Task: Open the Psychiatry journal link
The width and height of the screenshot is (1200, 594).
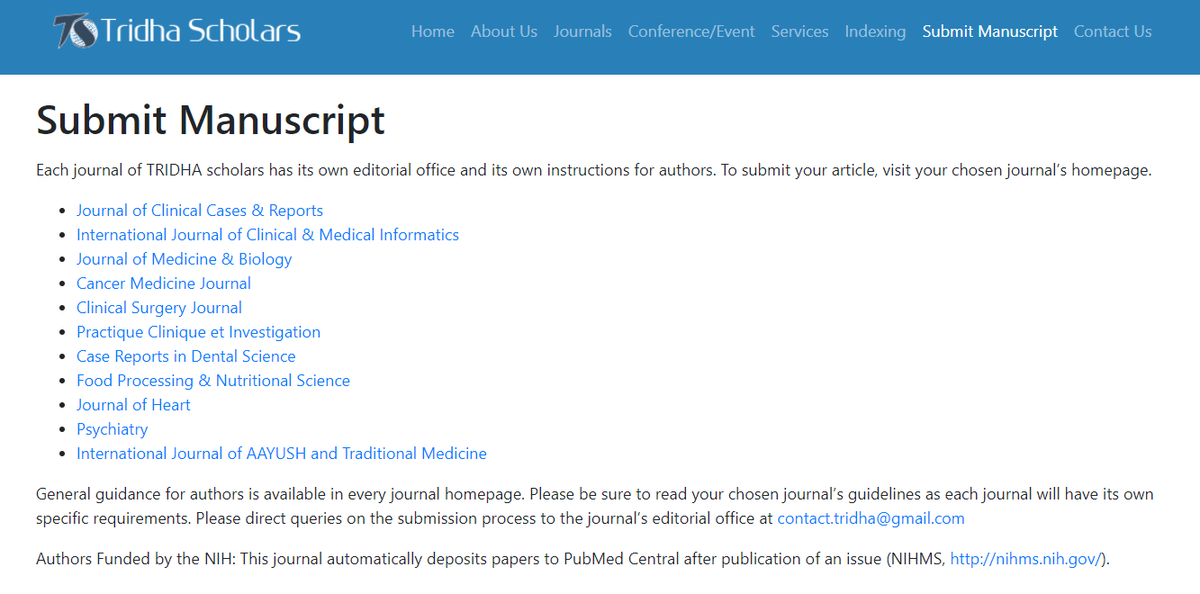Action: pyautogui.click(x=112, y=429)
